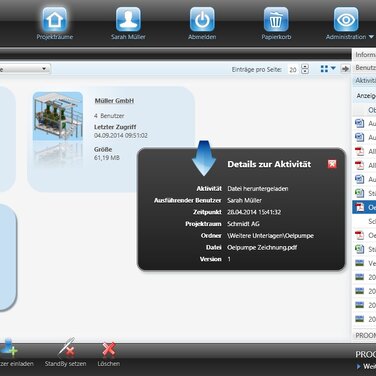The width and height of the screenshot is (376, 376).
Task: Click the Word icon of the first Au... row
Action: (359, 123)
